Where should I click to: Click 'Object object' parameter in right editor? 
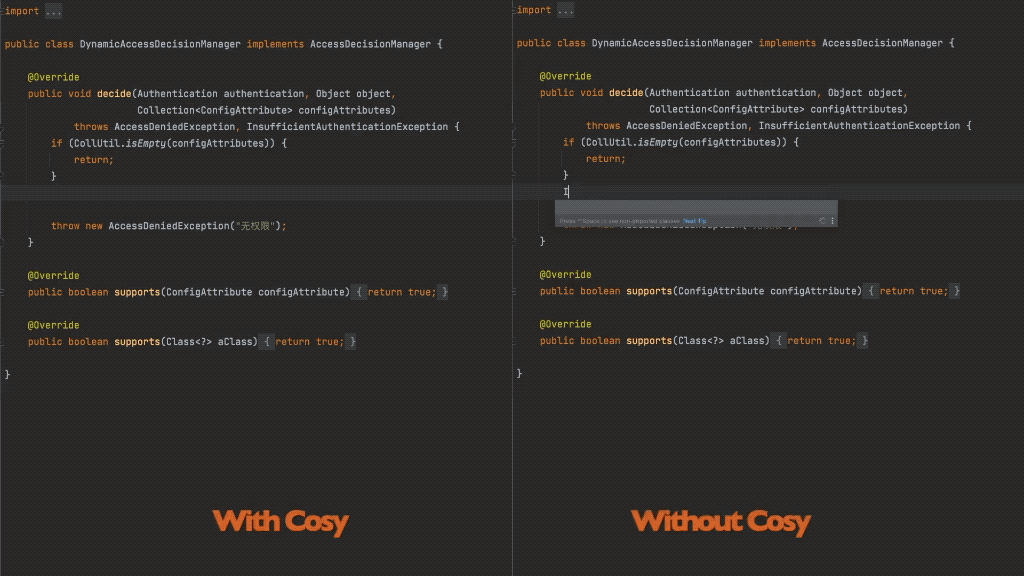(x=865, y=93)
